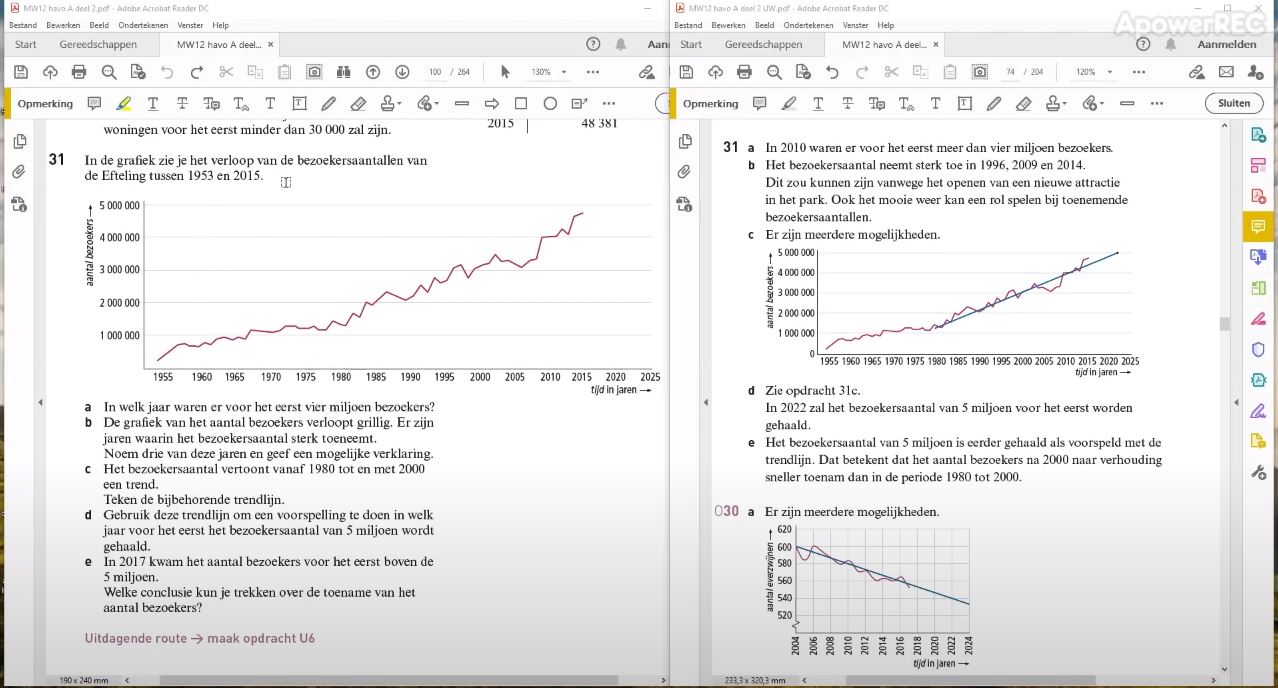The image size is (1278, 688).
Task: Open Ondertekenen menu in right window
Action: pos(810,25)
